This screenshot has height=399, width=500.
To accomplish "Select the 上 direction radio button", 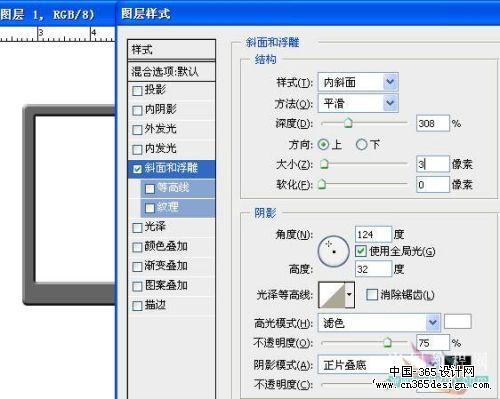I will tap(323, 145).
